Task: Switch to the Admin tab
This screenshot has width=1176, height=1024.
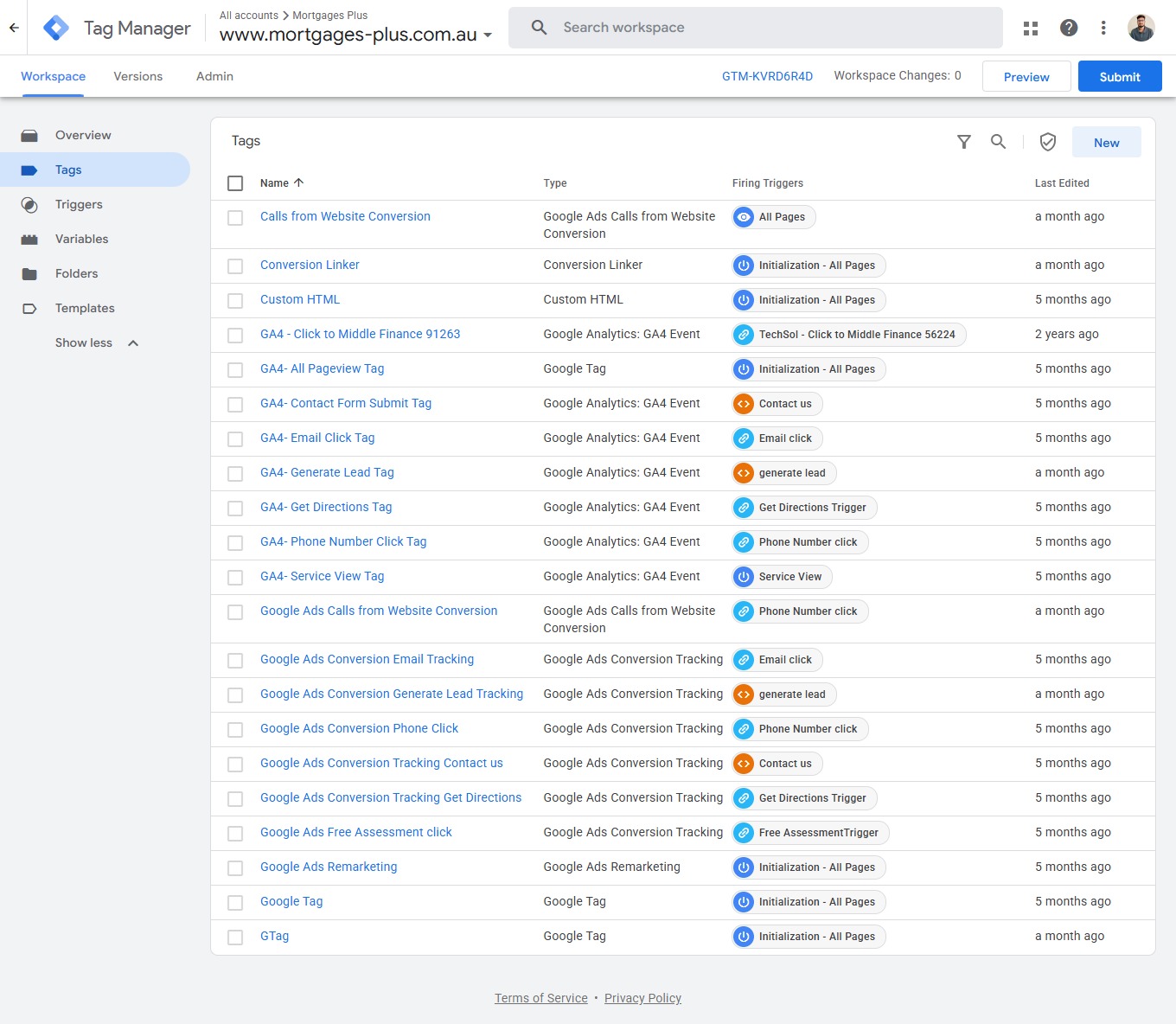Action: click(214, 76)
